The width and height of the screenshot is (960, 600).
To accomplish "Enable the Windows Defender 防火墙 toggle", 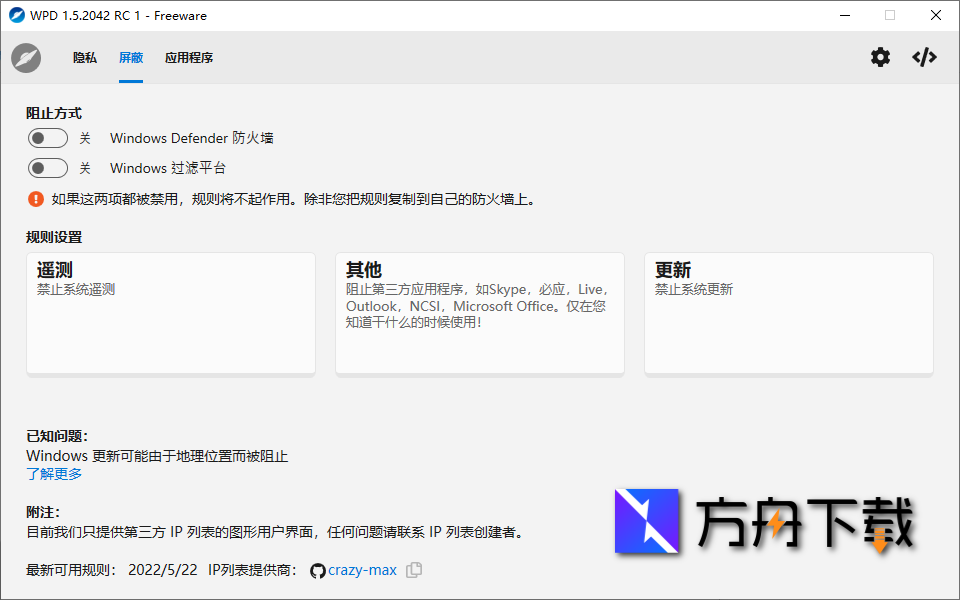I will tap(47, 138).
